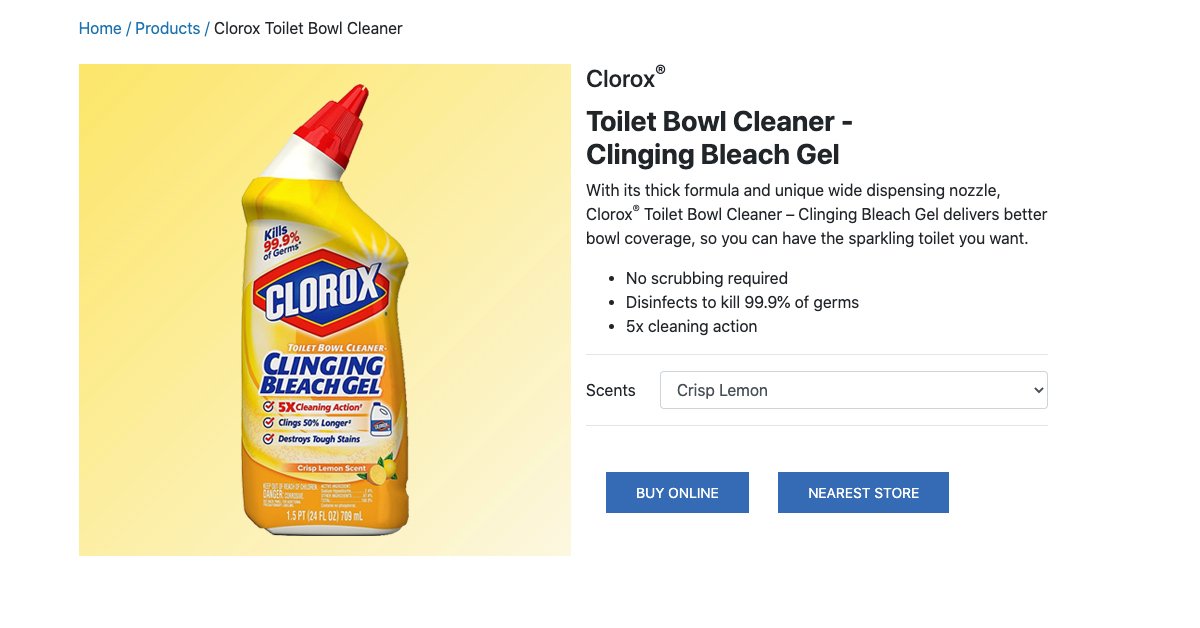The width and height of the screenshot is (1200, 628).
Task: Click the No scrubbing required bullet
Action: pos(706,278)
